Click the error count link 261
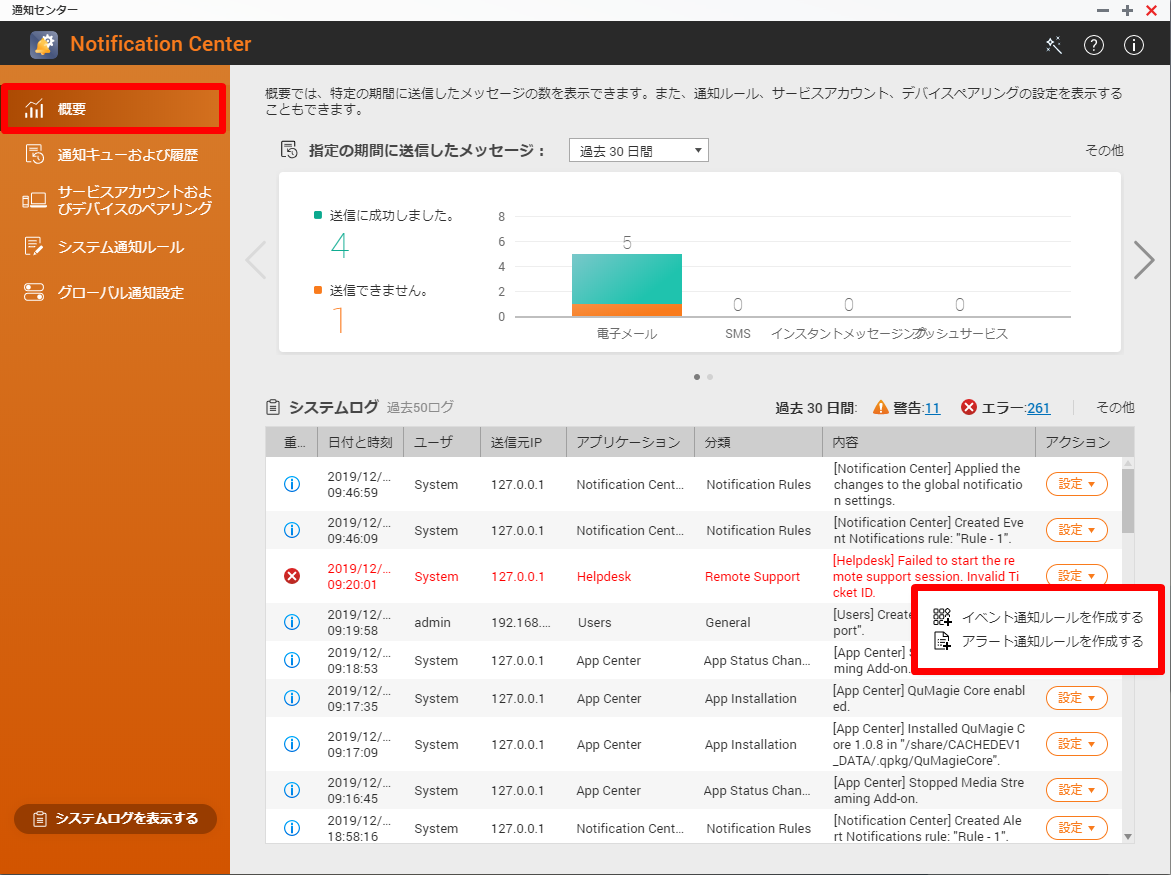This screenshot has width=1171, height=875. point(1038,408)
